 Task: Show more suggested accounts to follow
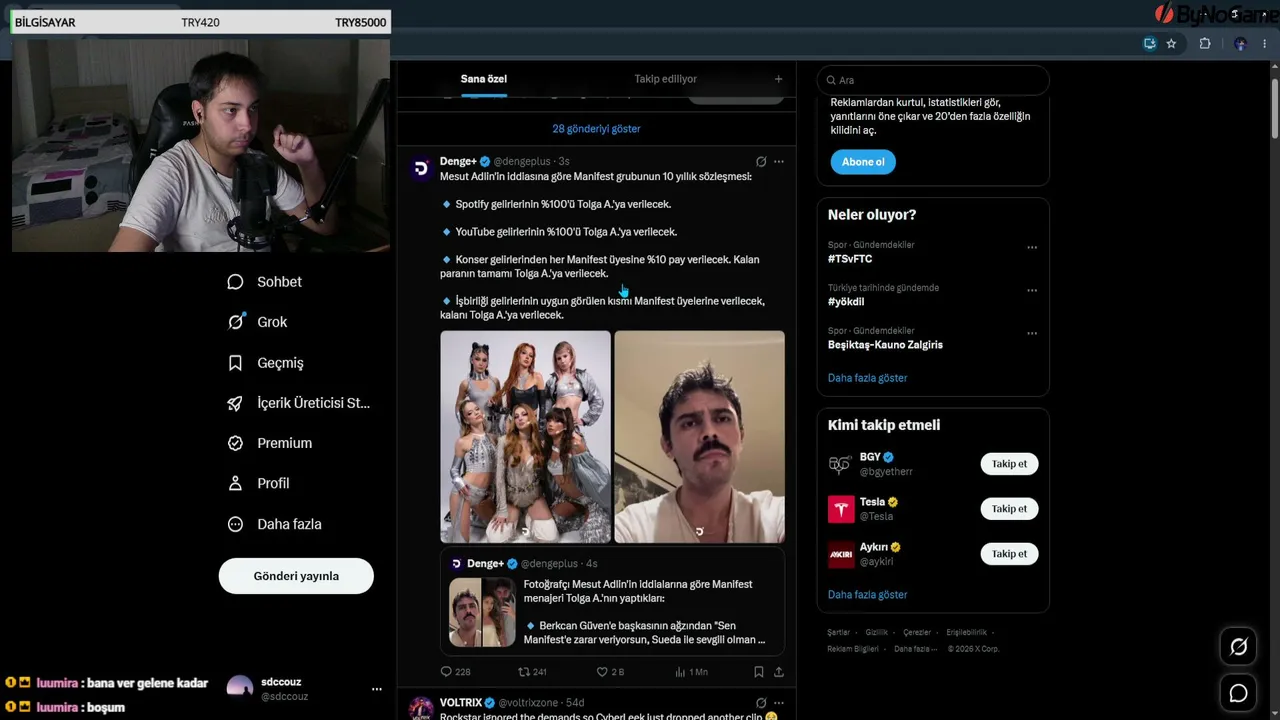(x=867, y=595)
